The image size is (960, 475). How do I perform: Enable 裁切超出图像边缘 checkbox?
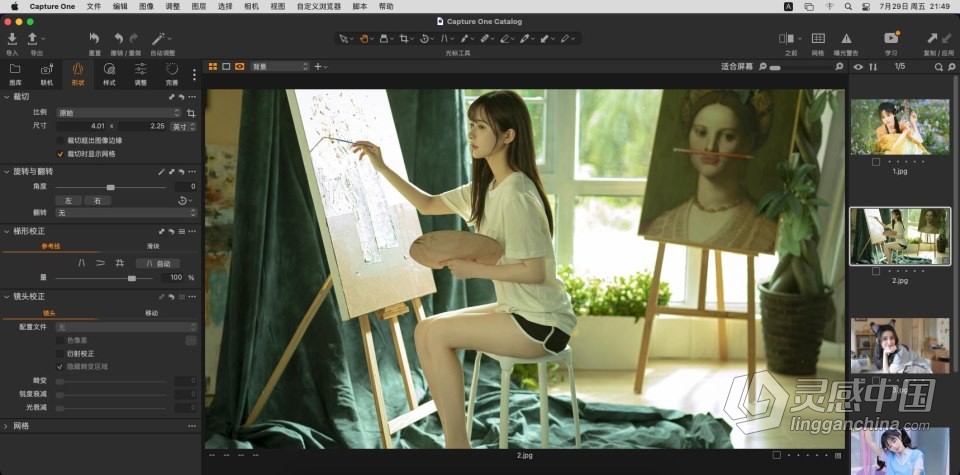tap(60, 140)
